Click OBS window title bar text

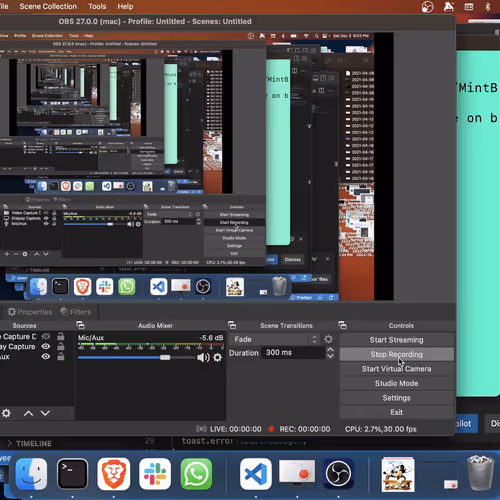coord(155,21)
